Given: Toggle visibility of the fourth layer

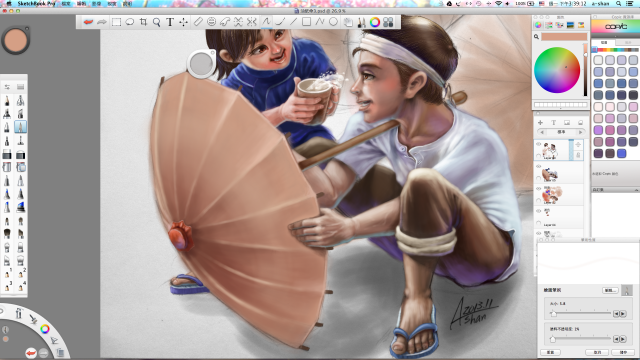Looking at the screenshot, I should 538,211.
